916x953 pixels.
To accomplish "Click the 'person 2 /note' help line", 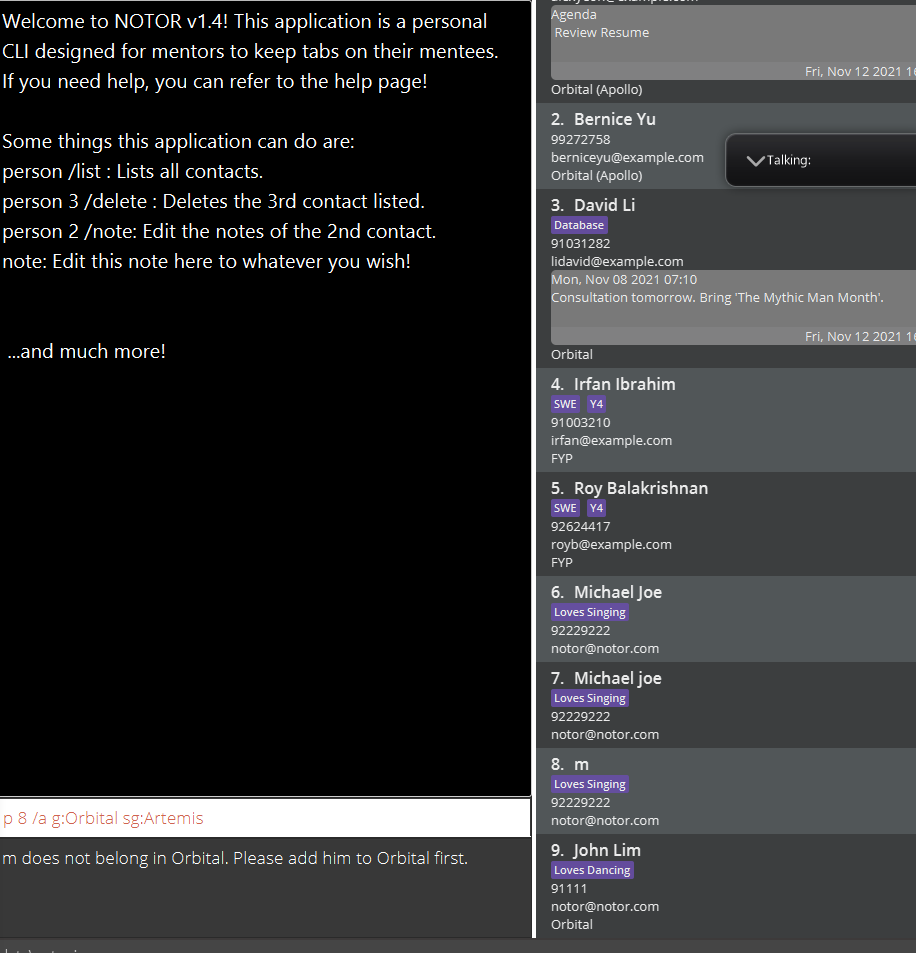I will [219, 232].
